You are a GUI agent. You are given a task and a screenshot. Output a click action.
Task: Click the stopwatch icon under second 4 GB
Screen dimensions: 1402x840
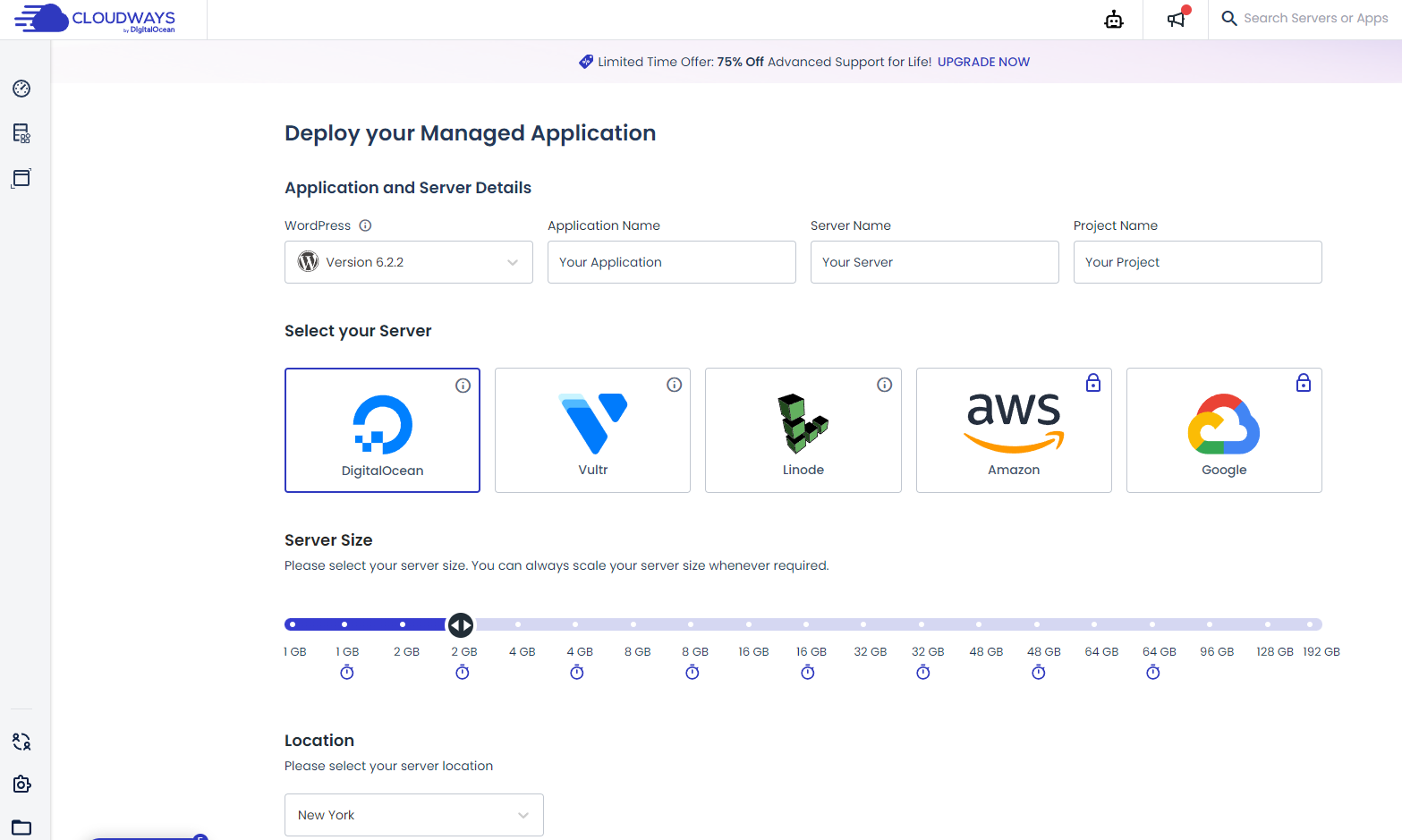(x=577, y=672)
